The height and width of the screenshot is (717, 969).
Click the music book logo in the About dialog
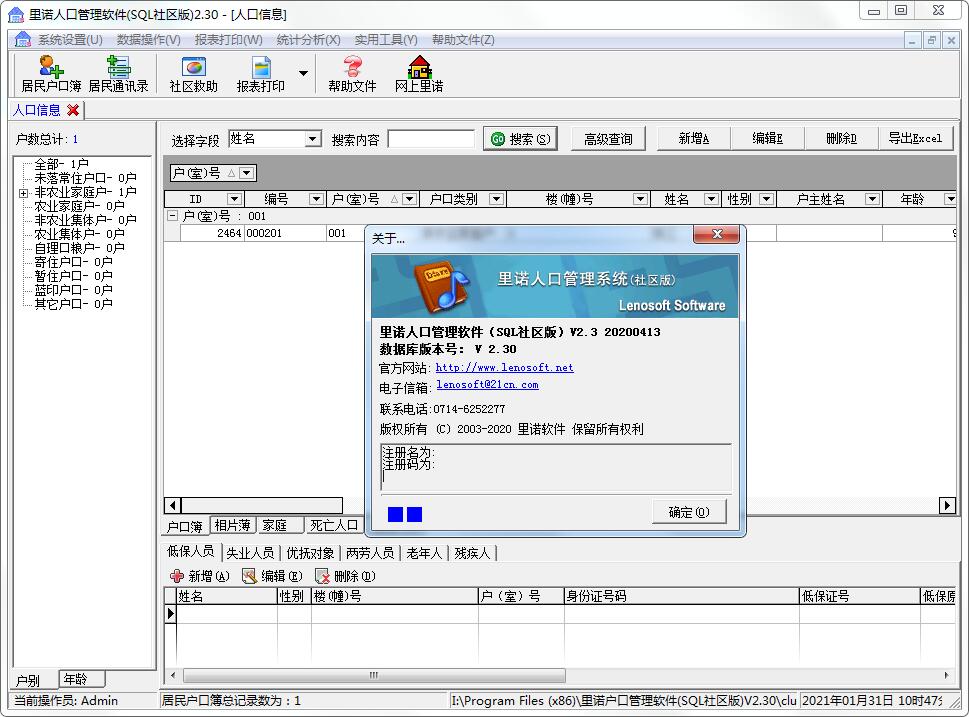pyautogui.click(x=442, y=286)
